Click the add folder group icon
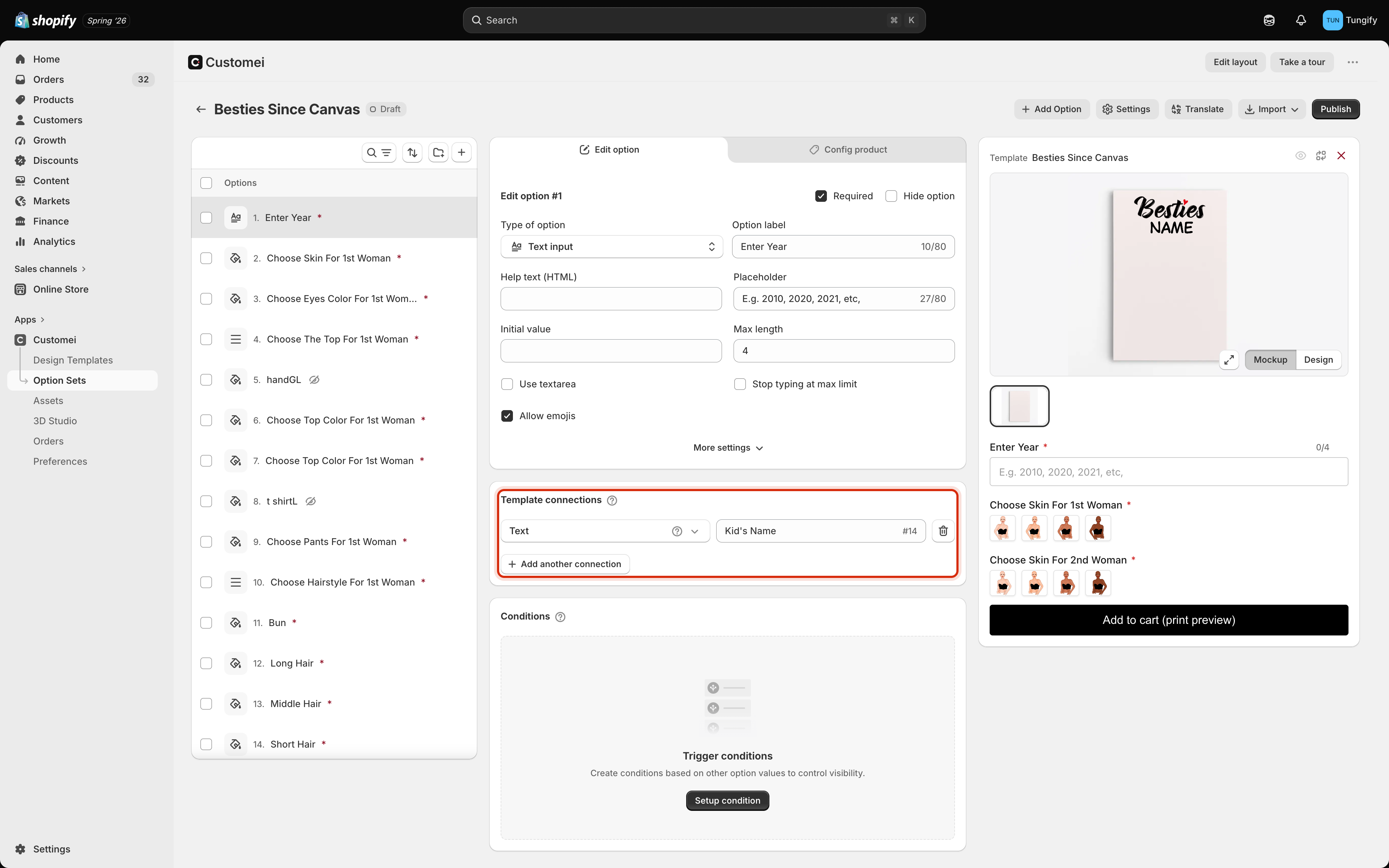The height and width of the screenshot is (868, 1389). click(438, 153)
